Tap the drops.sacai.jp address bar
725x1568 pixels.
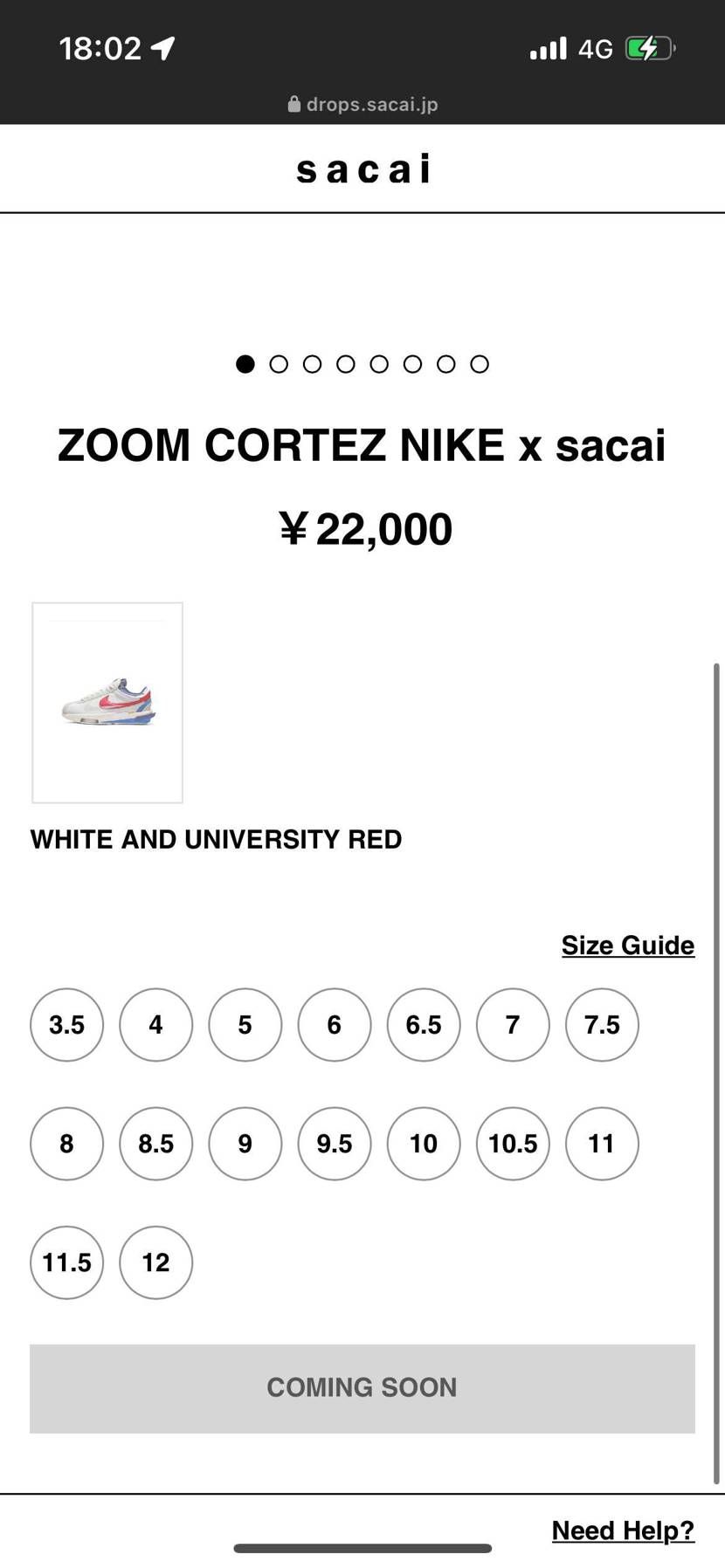(x=363, y=104)
